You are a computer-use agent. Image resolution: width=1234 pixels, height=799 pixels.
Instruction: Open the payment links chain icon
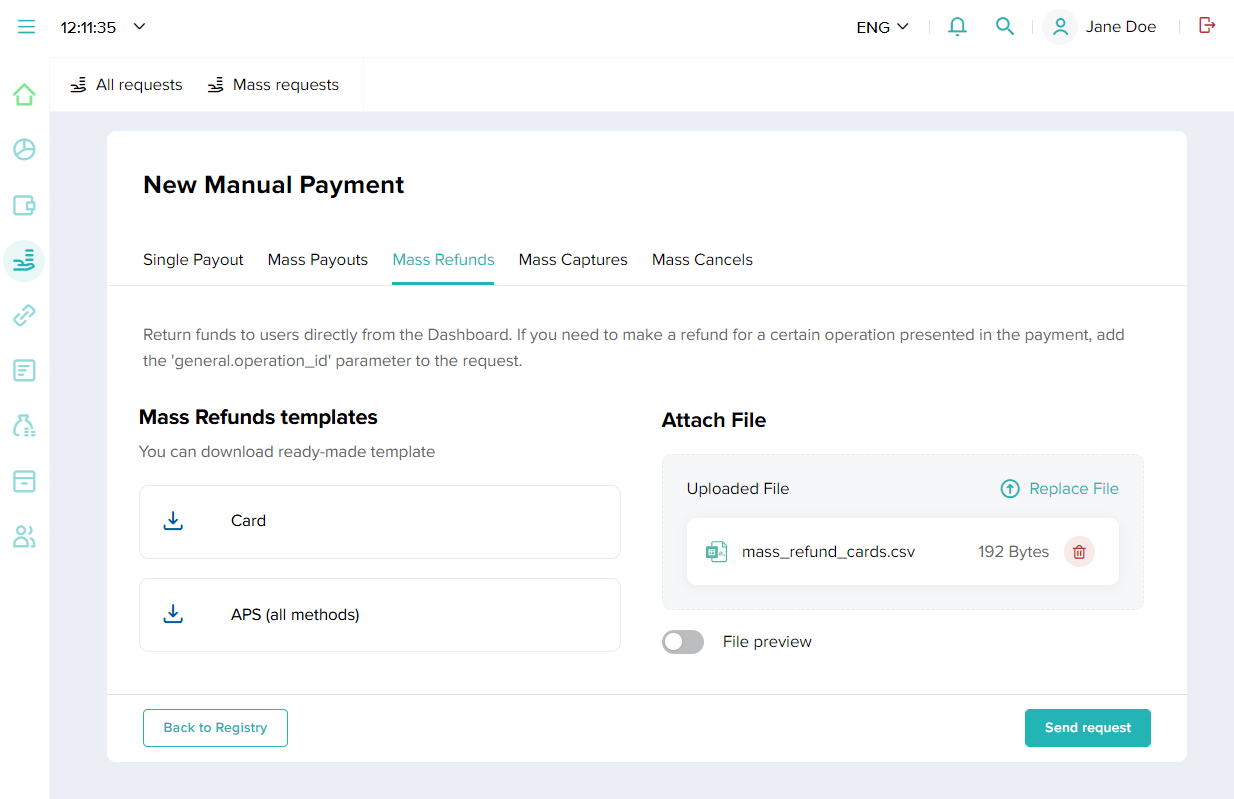(24, 316)
